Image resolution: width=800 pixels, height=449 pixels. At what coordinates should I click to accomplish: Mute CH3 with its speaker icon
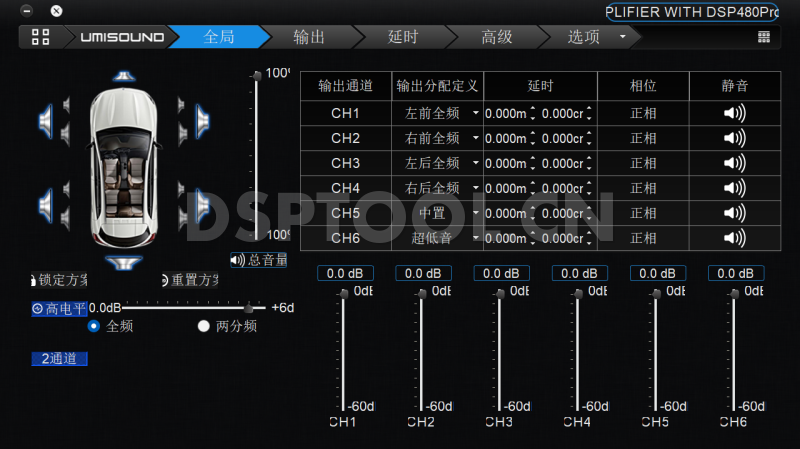735,163
